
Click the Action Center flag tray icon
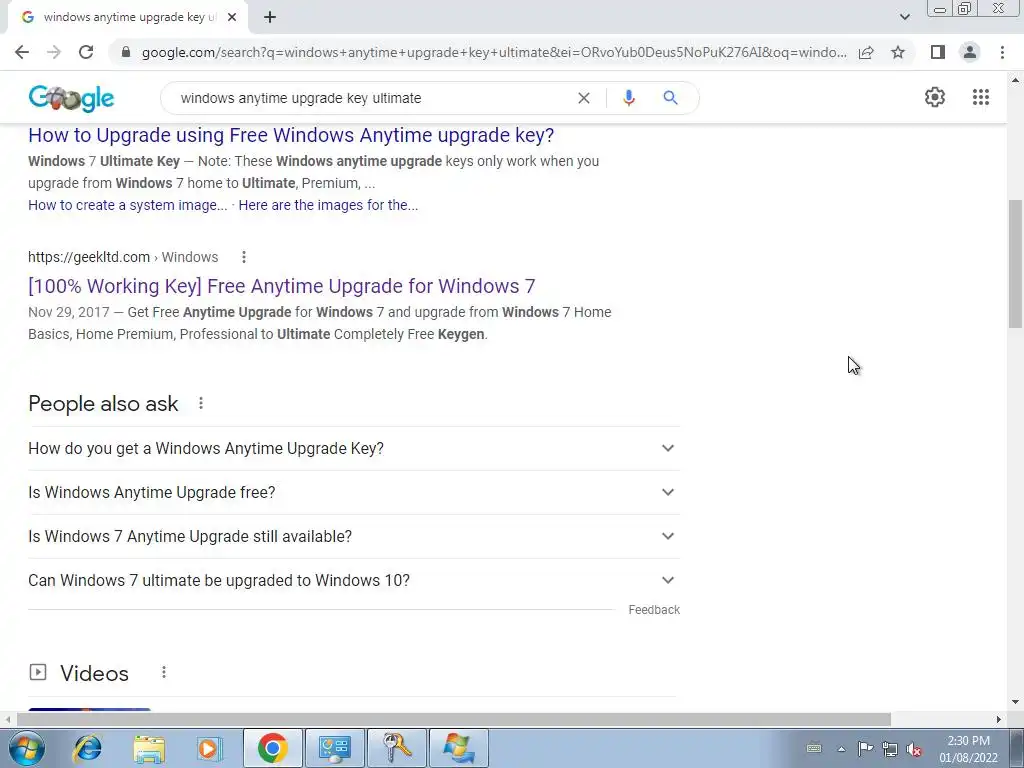pos(865,749)
